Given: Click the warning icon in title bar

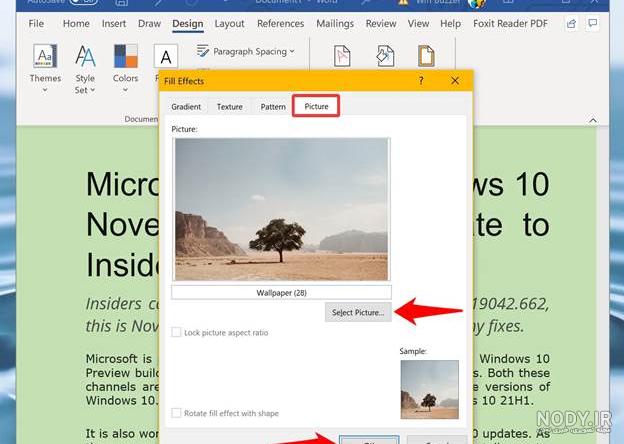Looking at the screenshot, I should tap(403, 2).
